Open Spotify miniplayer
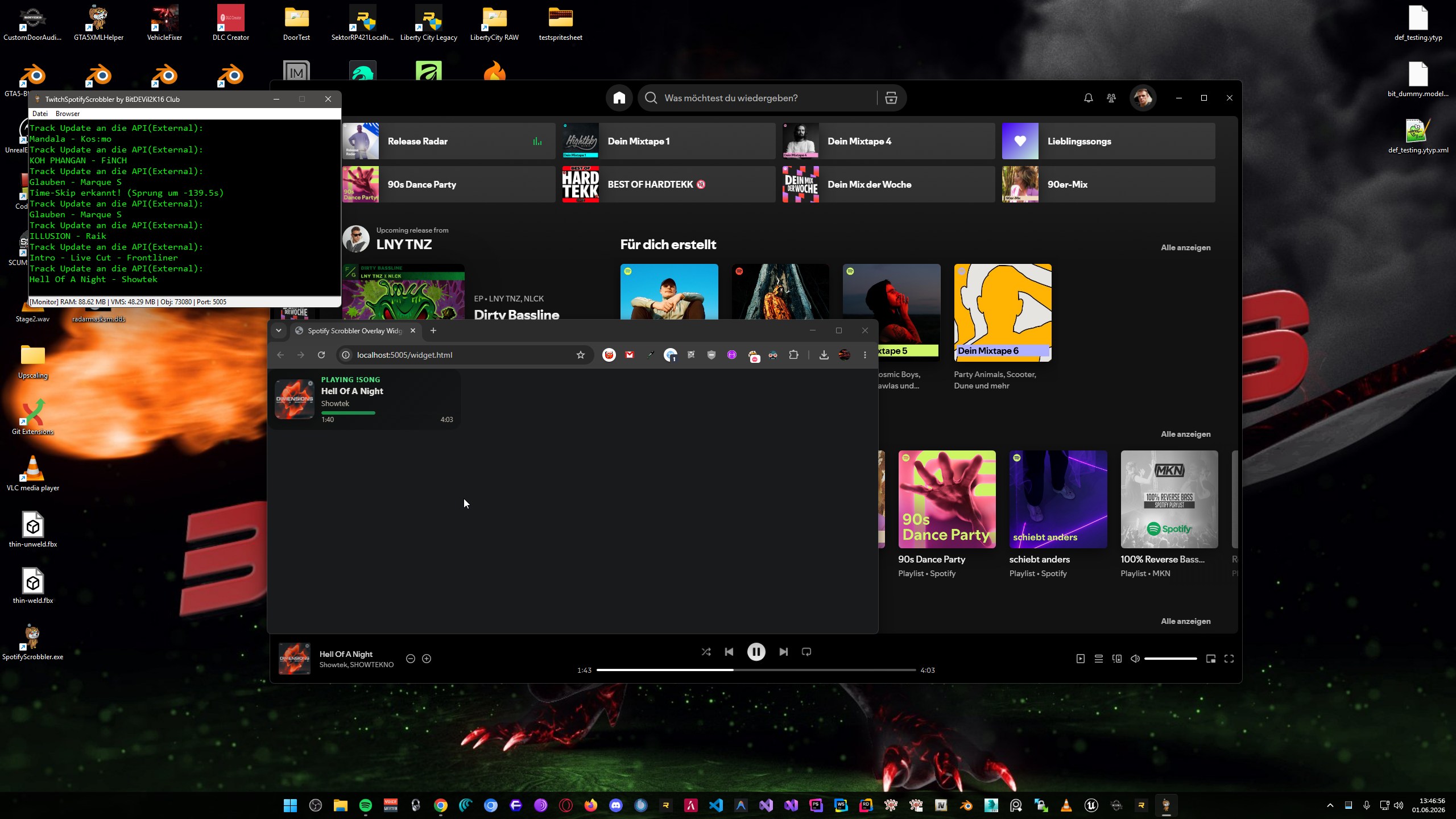 pos(1211,659)
